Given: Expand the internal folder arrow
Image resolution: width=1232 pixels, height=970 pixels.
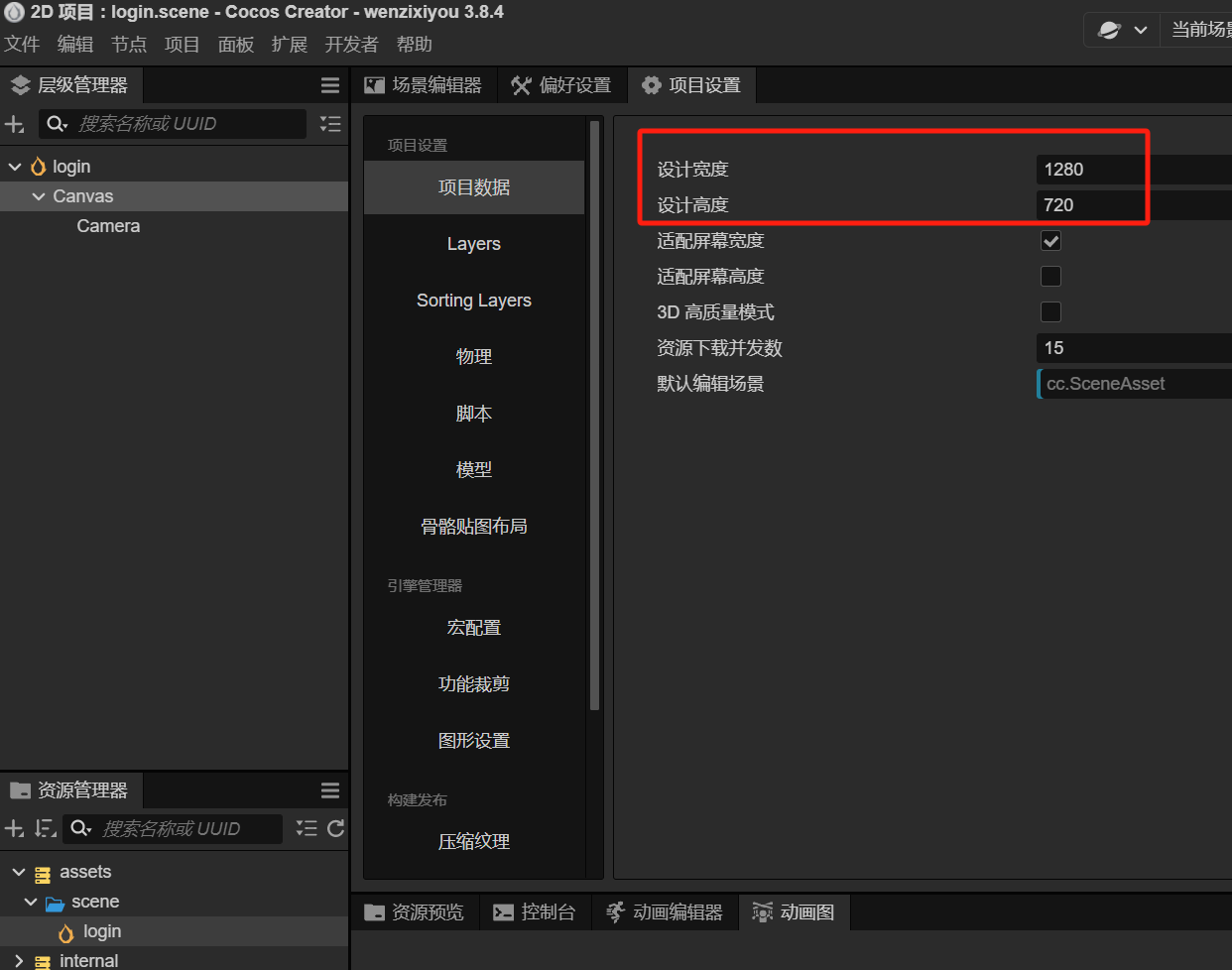Looking at the screenshot, I should coord(19,960).
